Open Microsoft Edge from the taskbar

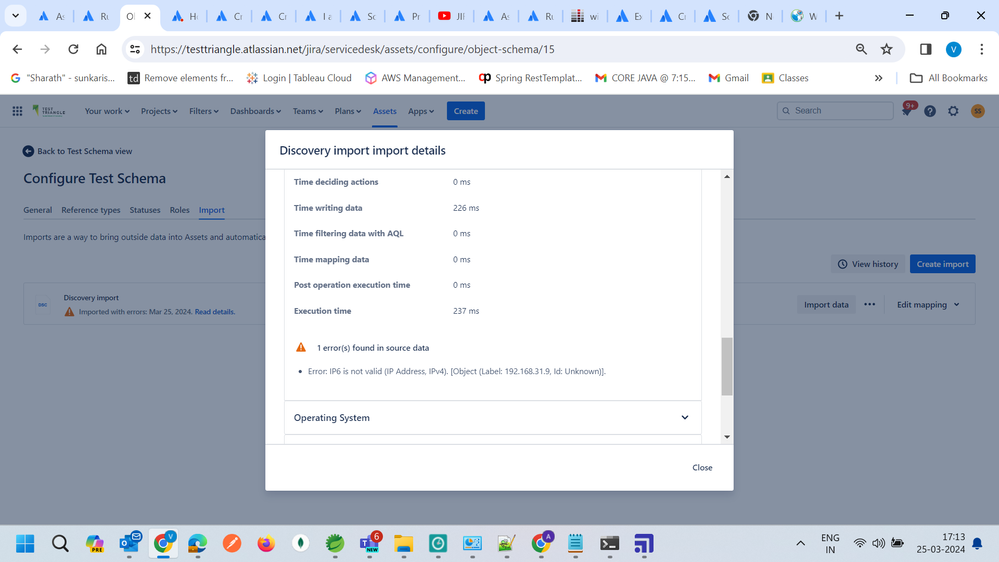click(198, 544)
